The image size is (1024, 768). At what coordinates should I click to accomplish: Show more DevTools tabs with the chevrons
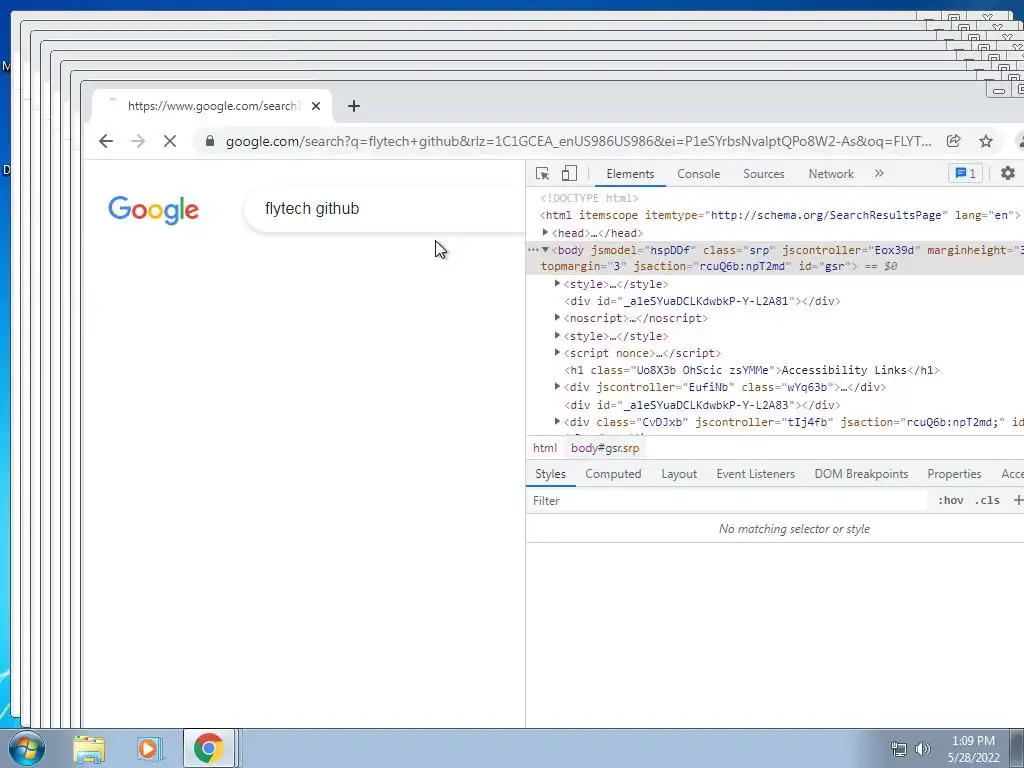(879, 173)
